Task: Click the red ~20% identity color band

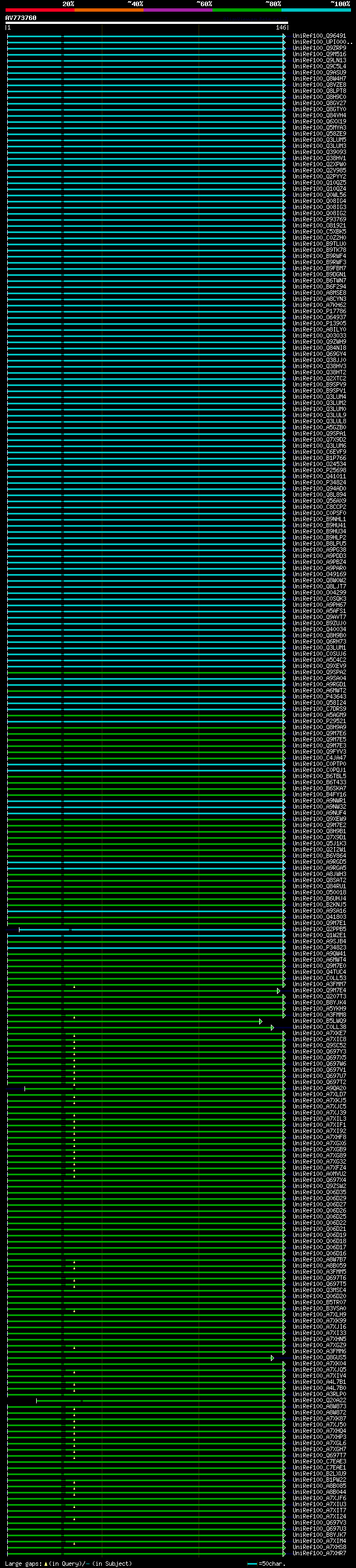Action: pos(39,10)
